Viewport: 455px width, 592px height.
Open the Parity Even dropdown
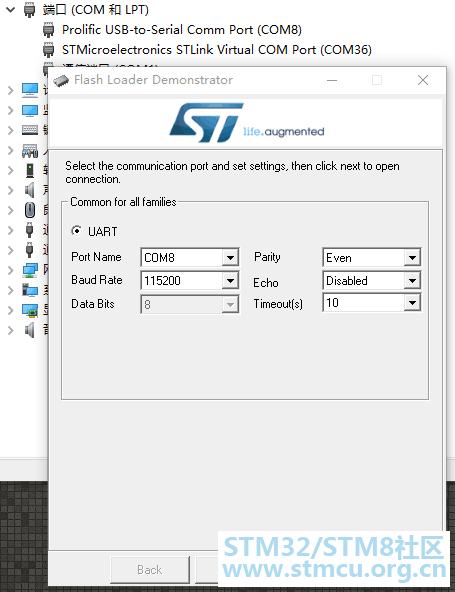point(412,258)
